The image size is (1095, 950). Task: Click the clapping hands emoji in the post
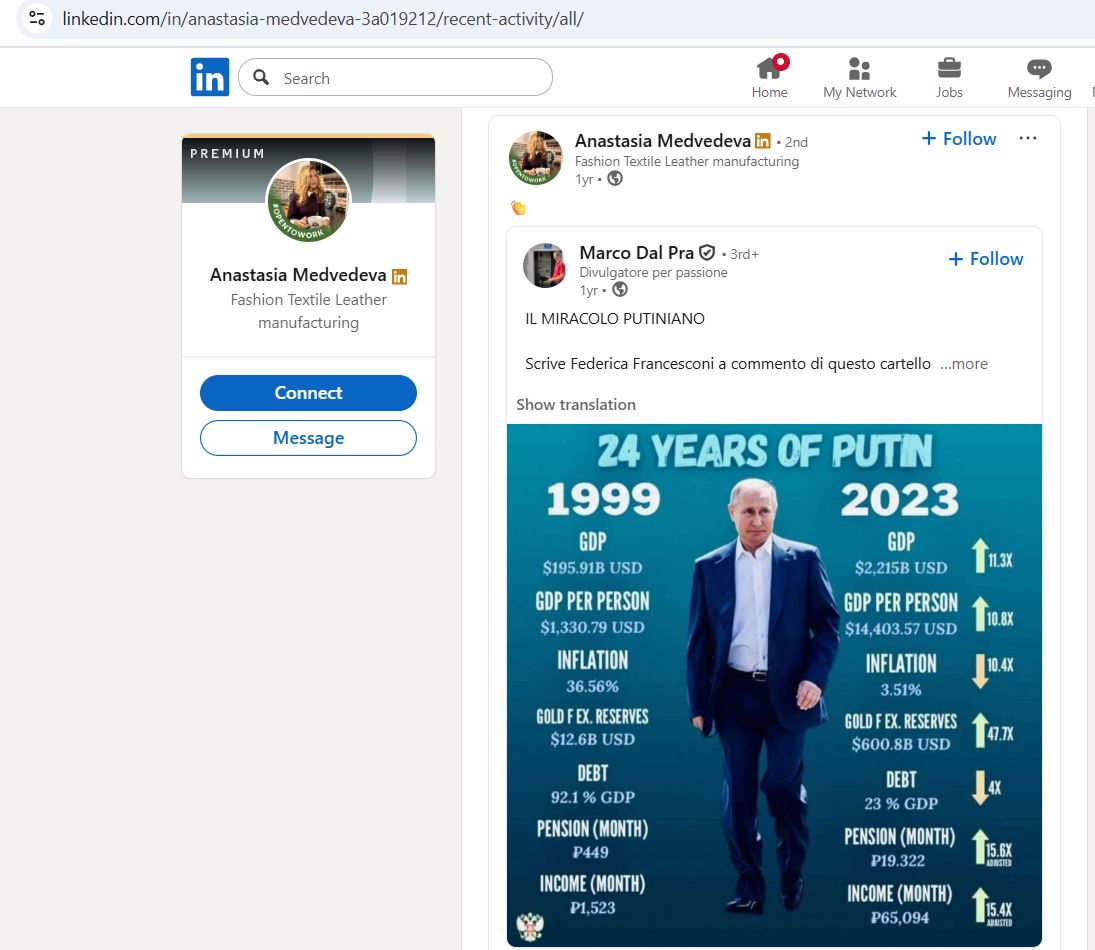[x=518, y=207]
